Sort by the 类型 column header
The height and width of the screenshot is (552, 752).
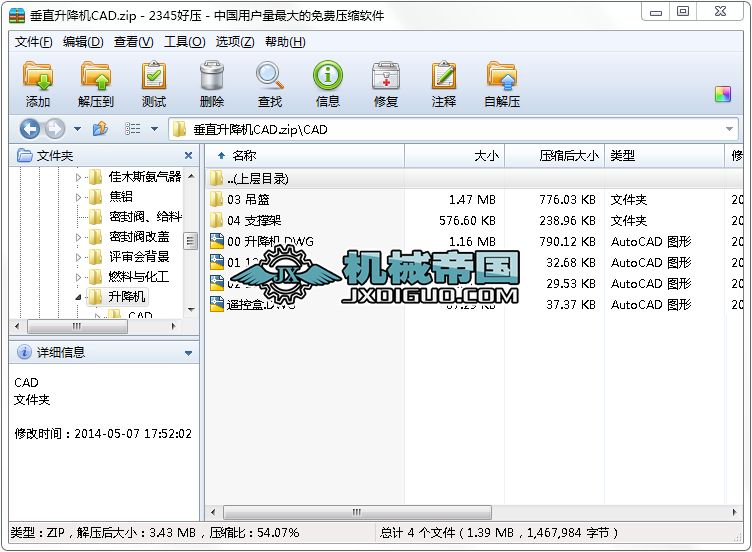(x=664, y=155)
